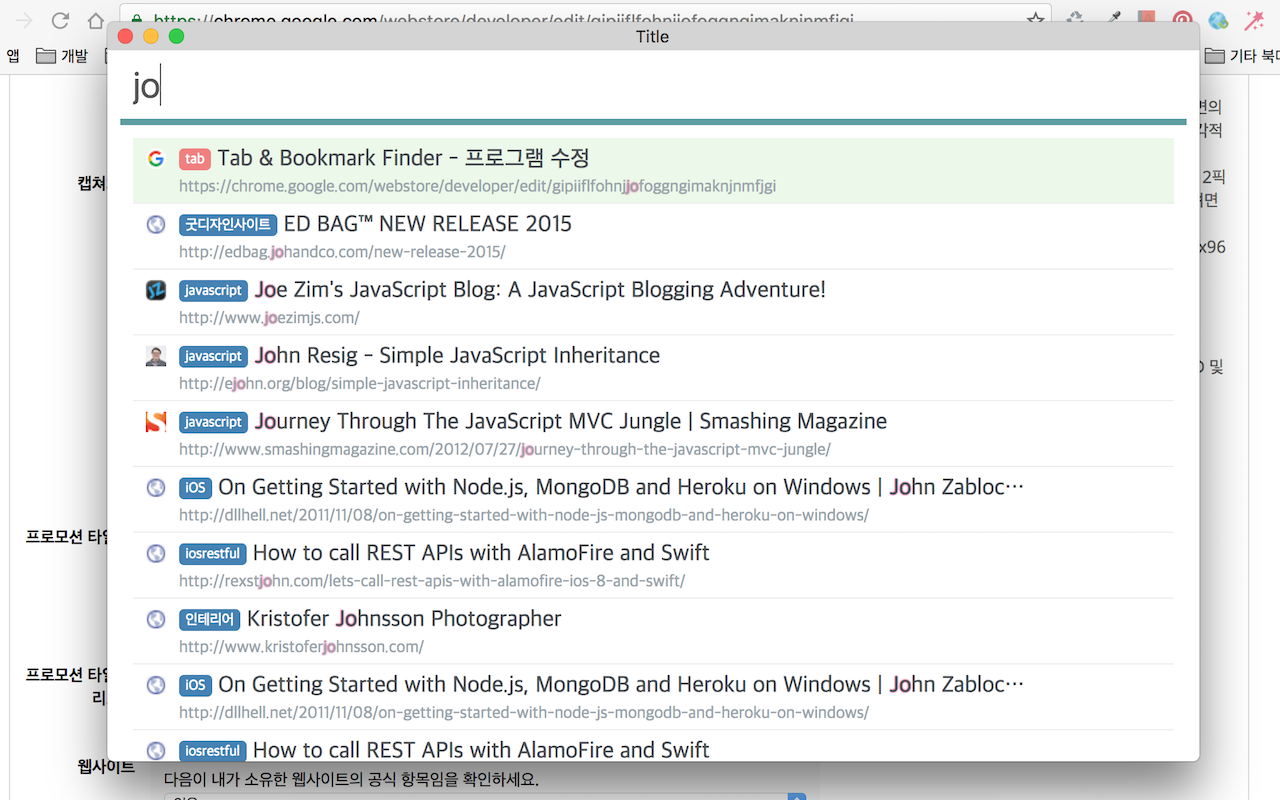Image resolution: width=1280 pixels, height=800 pixels.
Task: Click the edbag.johandco.com URL
Action: pos(342,252)
